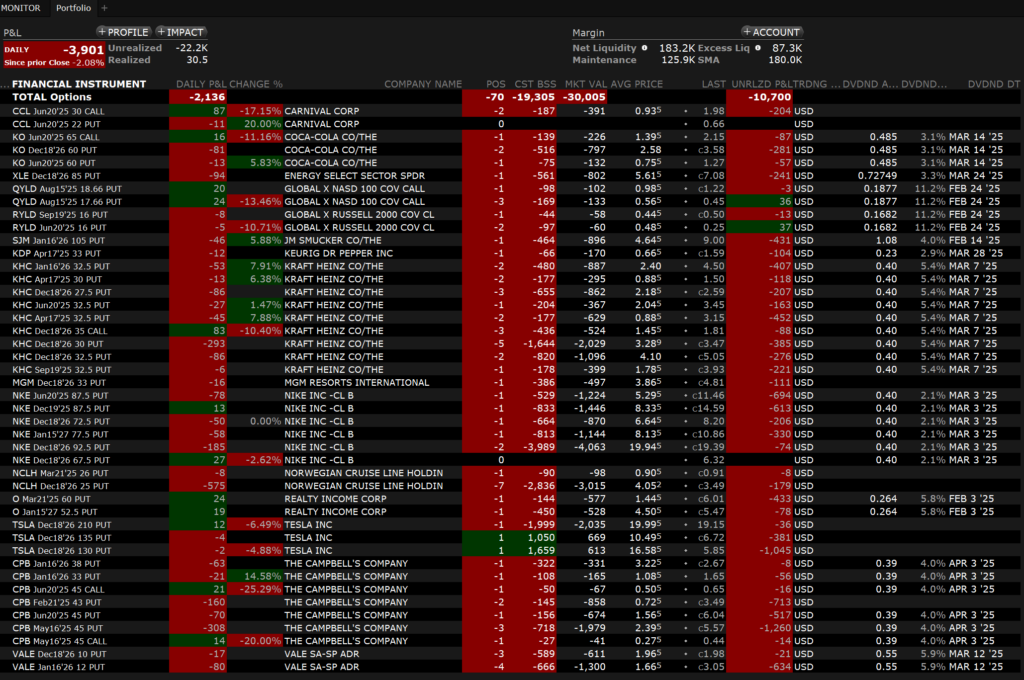The width and height of the screenshot is (1024, 680).
Task: Sort by the DAILY P&L column header
Action: pyautogui.click(x=200, y=84)
